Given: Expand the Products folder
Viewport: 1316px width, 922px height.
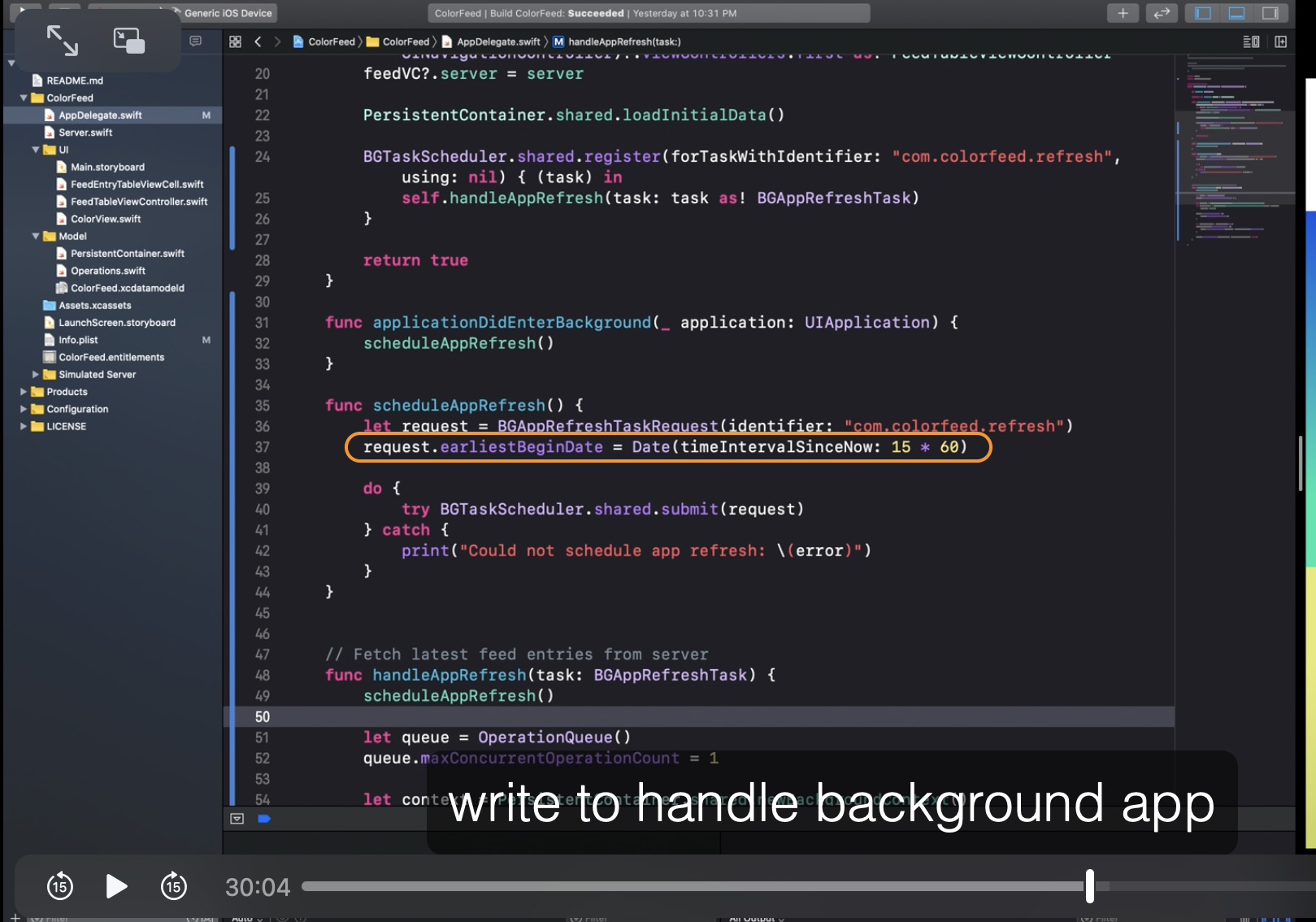Looking at the screenshot, I should coord(24,392).
